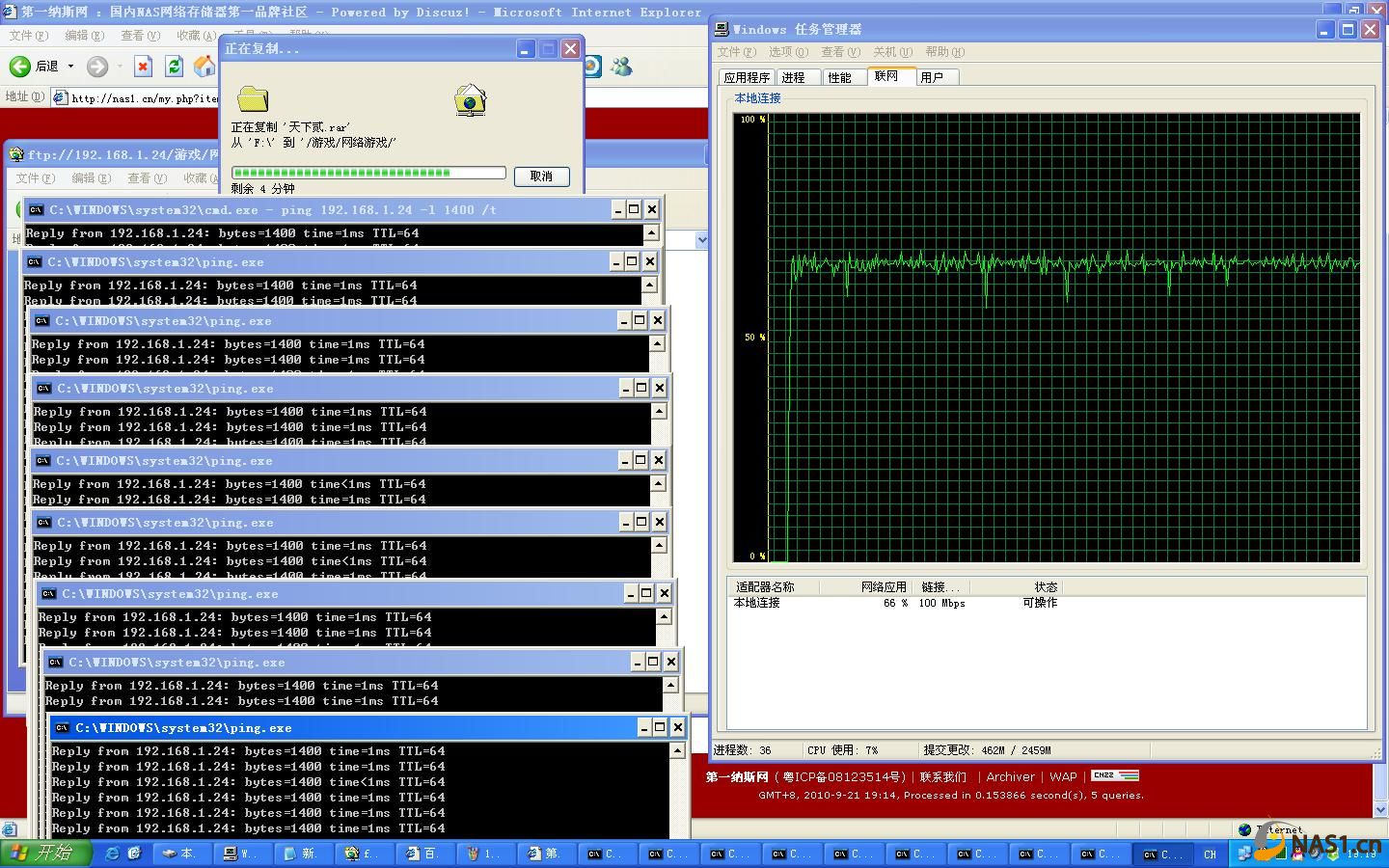Open 查看 menu in Task Manager

(x=841, y=52)
